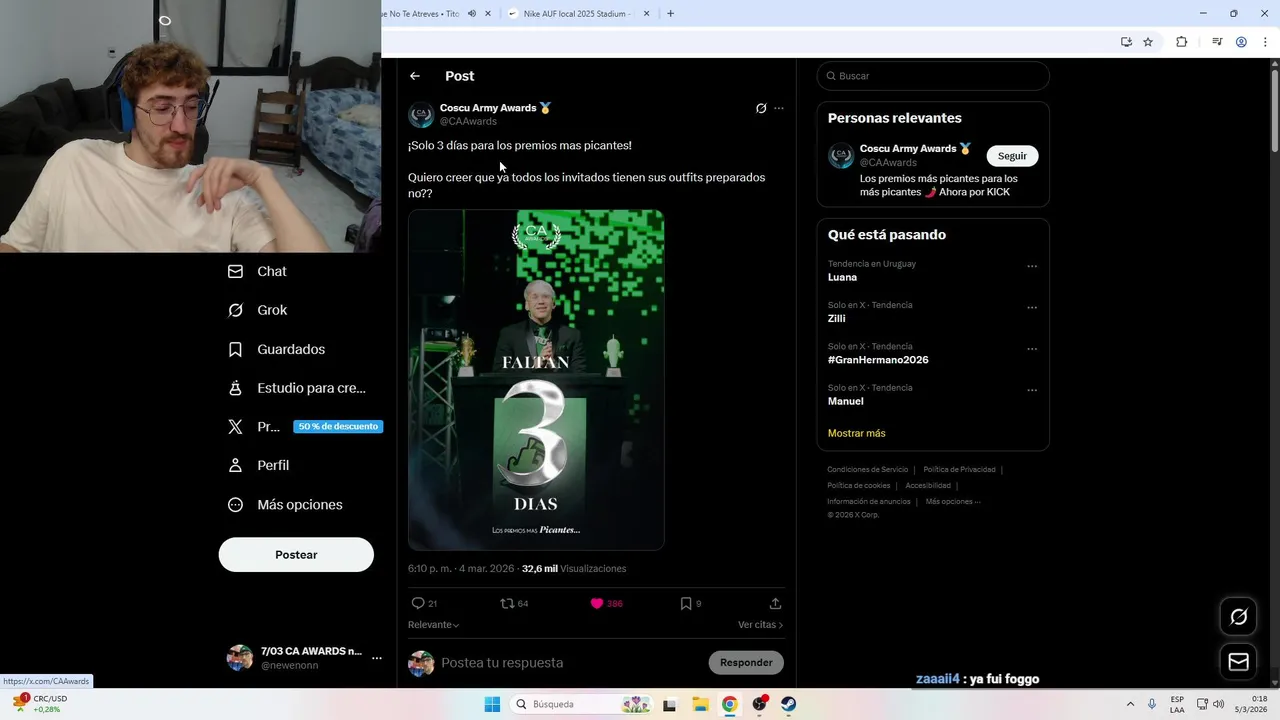The height and width of the screenshot is (720, 1280).
Task: Open Guardados in the sidebar
Action: [x=276, y=349]
